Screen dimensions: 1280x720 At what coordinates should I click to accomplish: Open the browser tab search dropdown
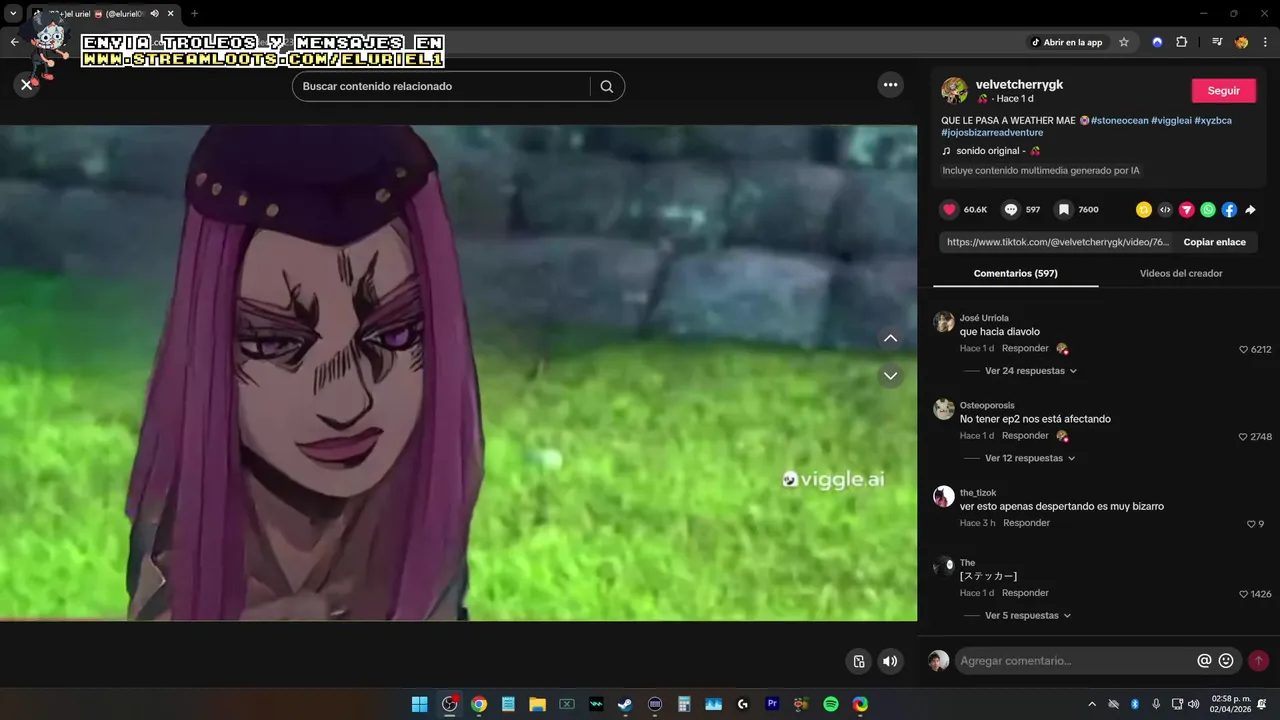[13, 13]
